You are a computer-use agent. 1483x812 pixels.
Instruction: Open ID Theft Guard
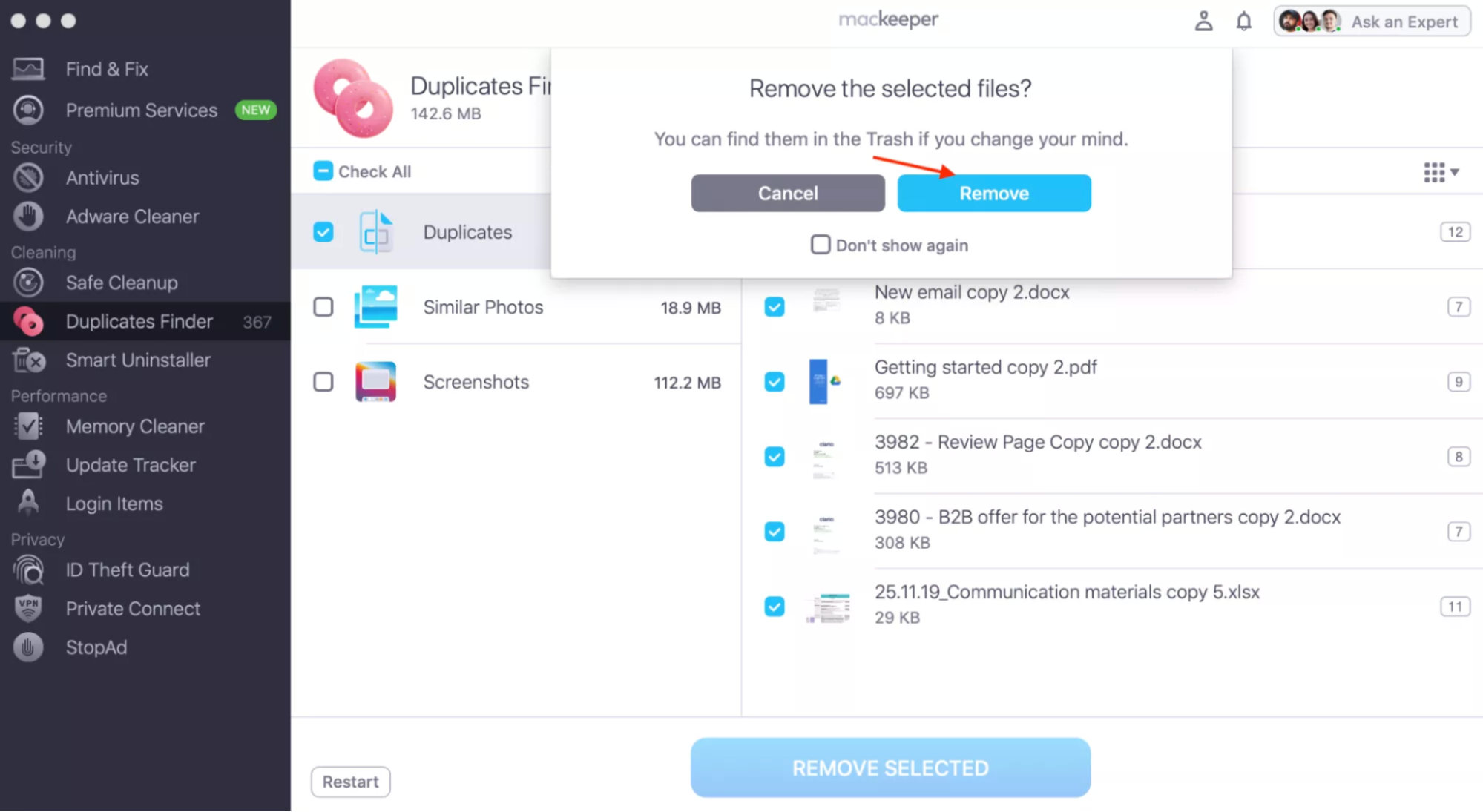(127, 570)
